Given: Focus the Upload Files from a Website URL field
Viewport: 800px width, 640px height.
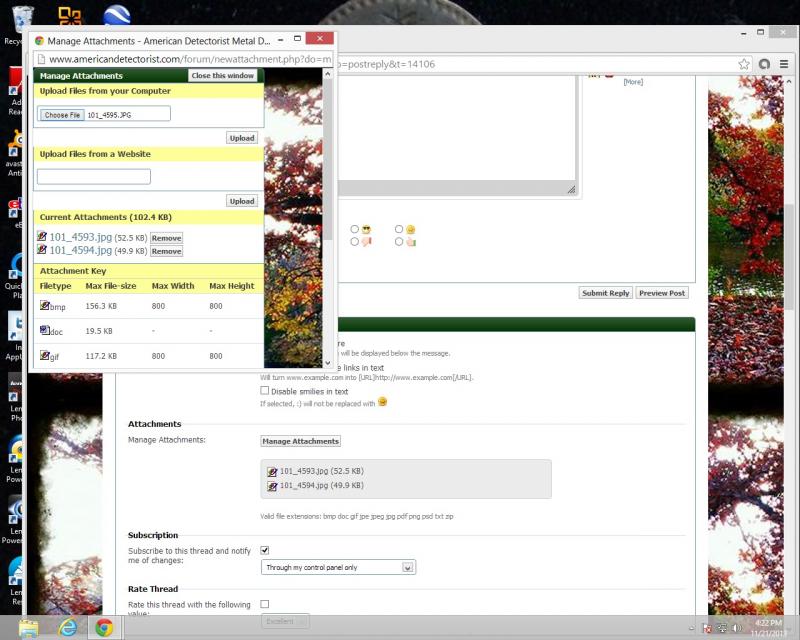Looking at the screenshot, I should [x=94, y=177].
